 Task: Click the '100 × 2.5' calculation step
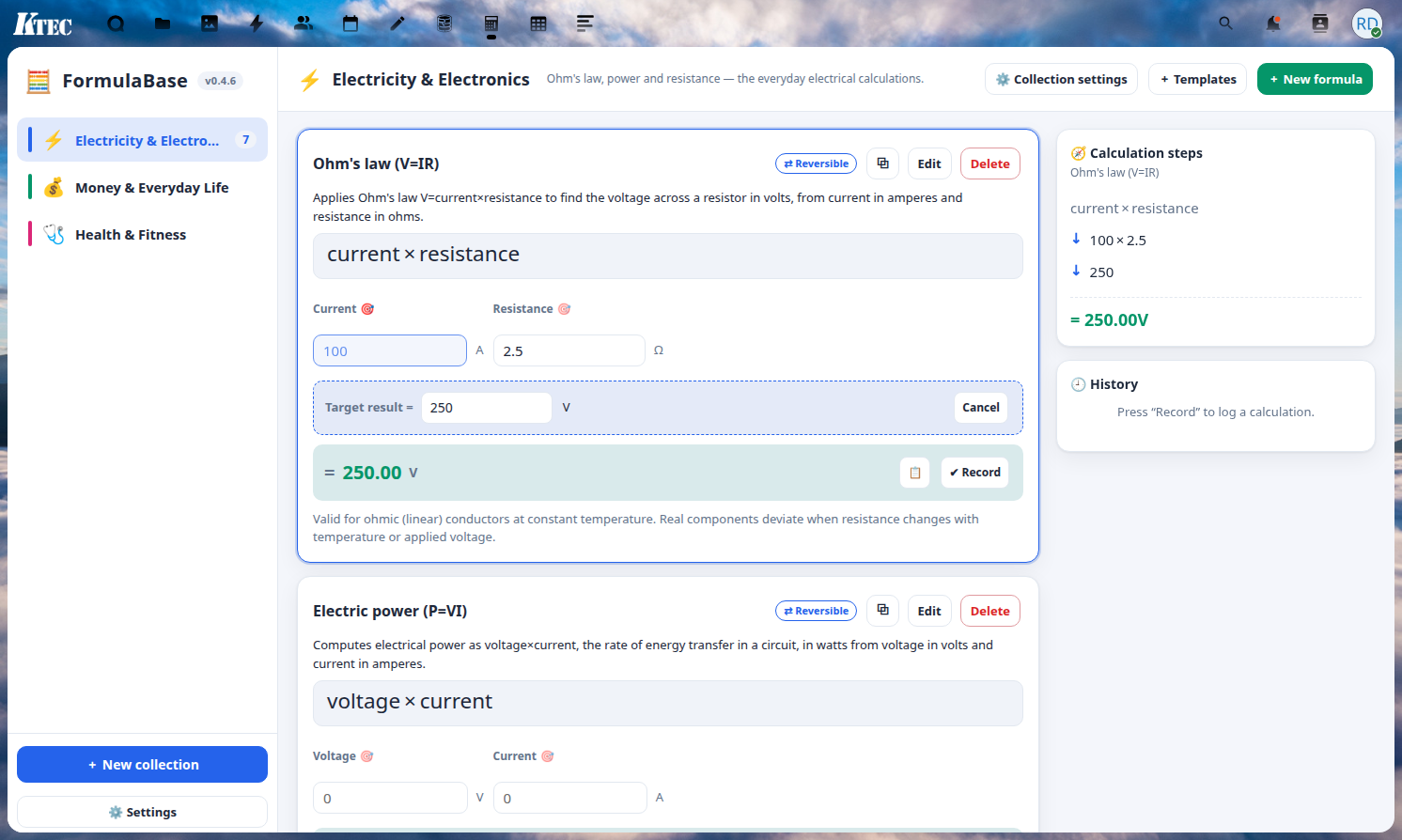point(1117,241)
